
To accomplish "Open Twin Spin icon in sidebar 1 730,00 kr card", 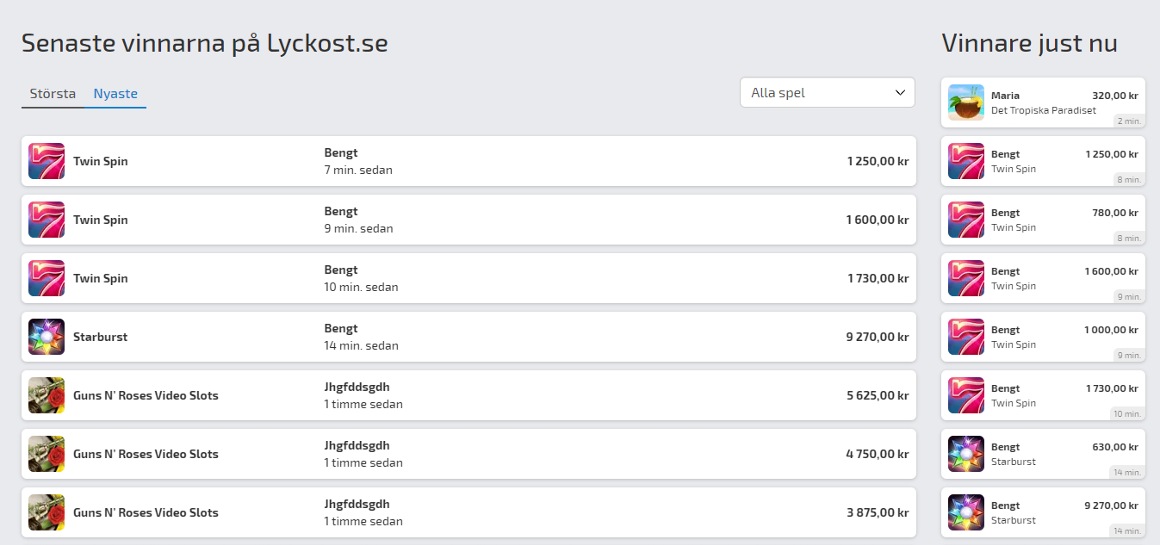I will click(x=966, y=395).
